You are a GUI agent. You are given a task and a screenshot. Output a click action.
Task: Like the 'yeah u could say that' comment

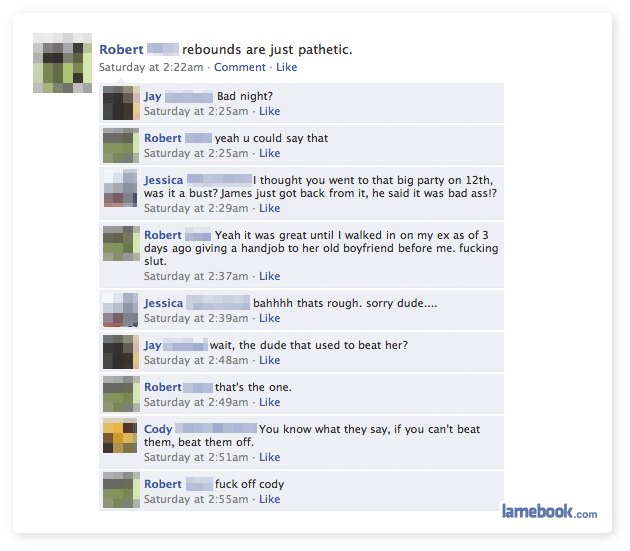(x=270, y=153)
